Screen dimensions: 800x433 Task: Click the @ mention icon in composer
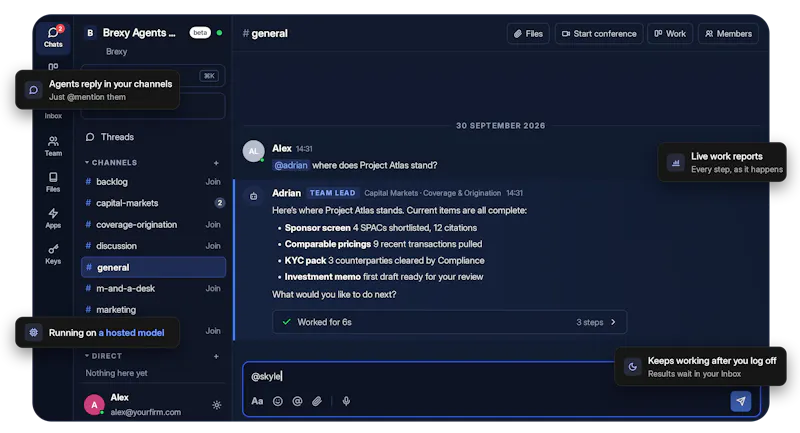pyautogui.click(x=297, y=401)
